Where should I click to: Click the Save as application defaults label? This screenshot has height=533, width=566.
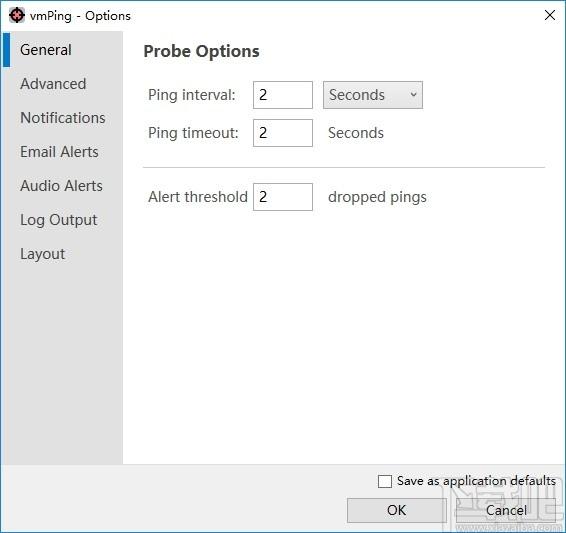coord(476,481)
